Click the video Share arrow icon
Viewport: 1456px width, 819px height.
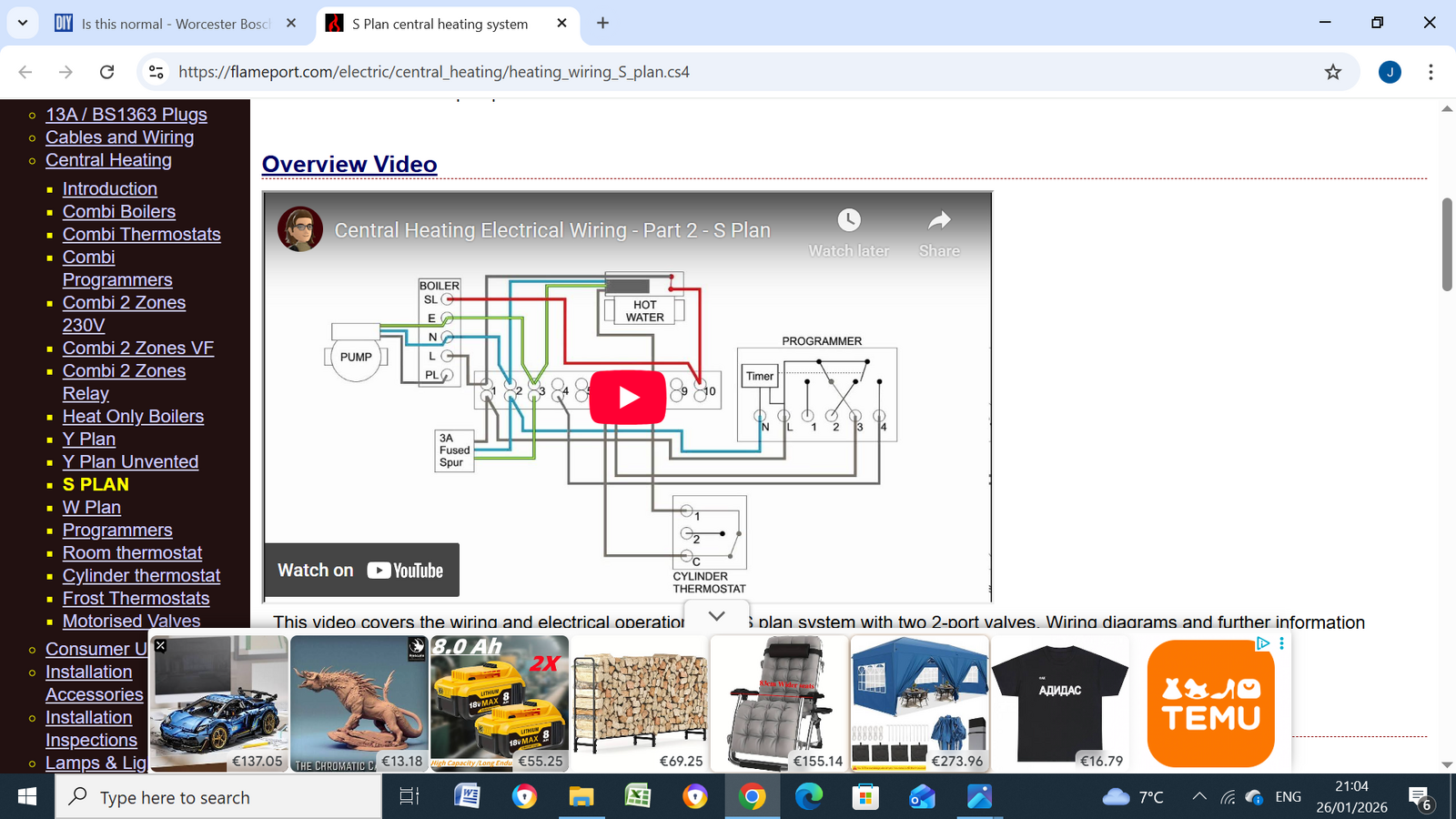click(x=939, y=221)
